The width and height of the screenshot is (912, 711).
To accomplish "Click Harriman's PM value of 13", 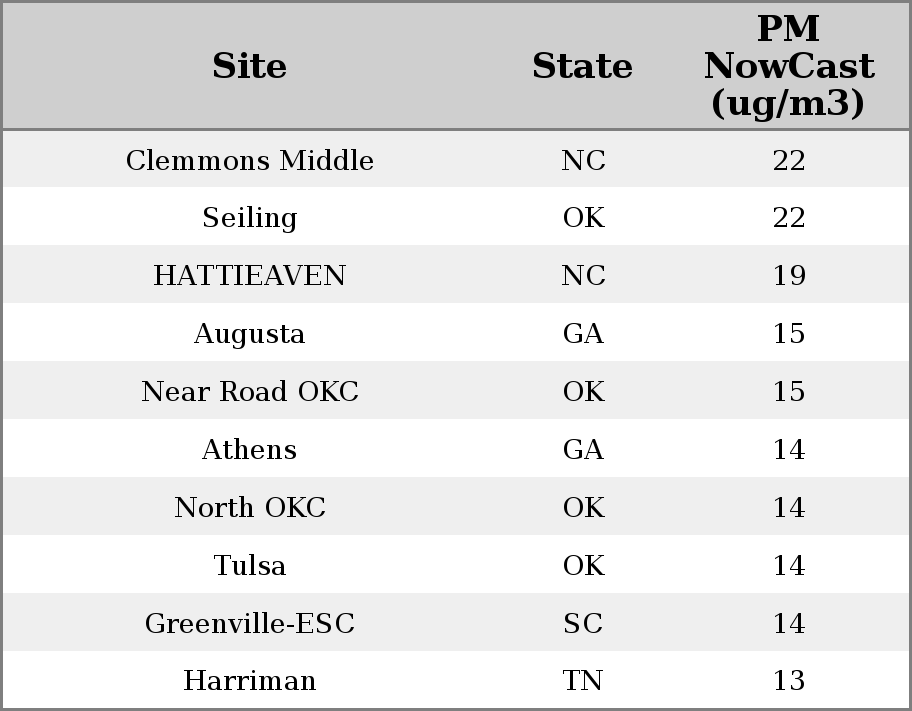I will (789, 681).
